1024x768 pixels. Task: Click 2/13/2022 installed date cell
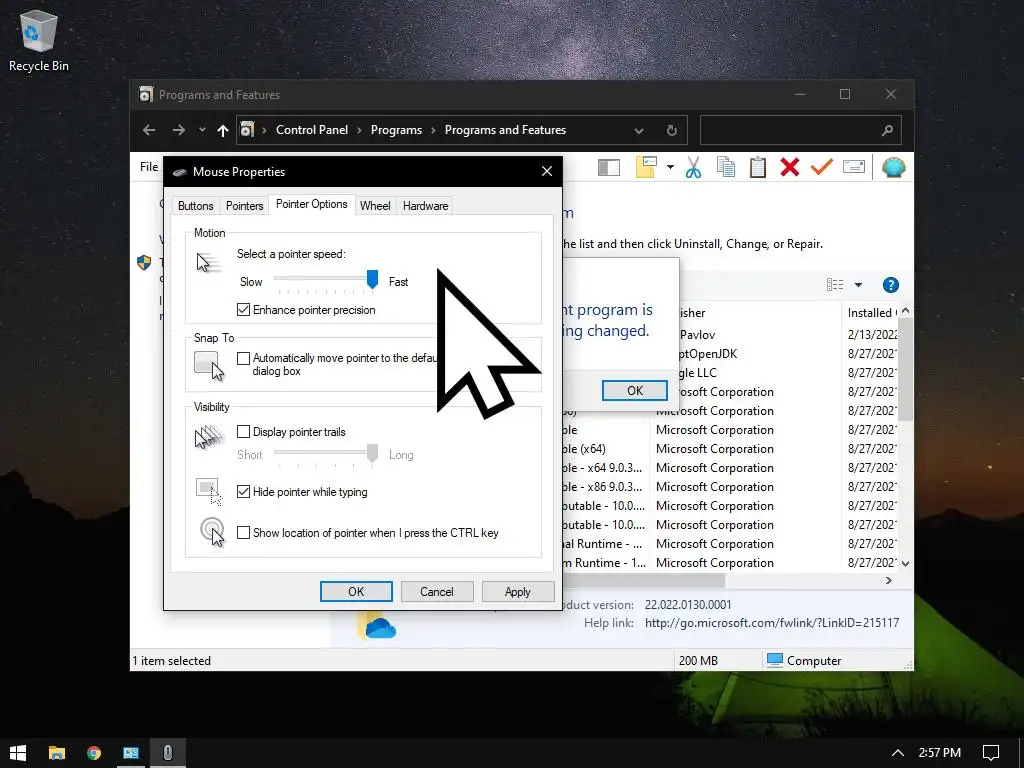click(x=872, y=334)
